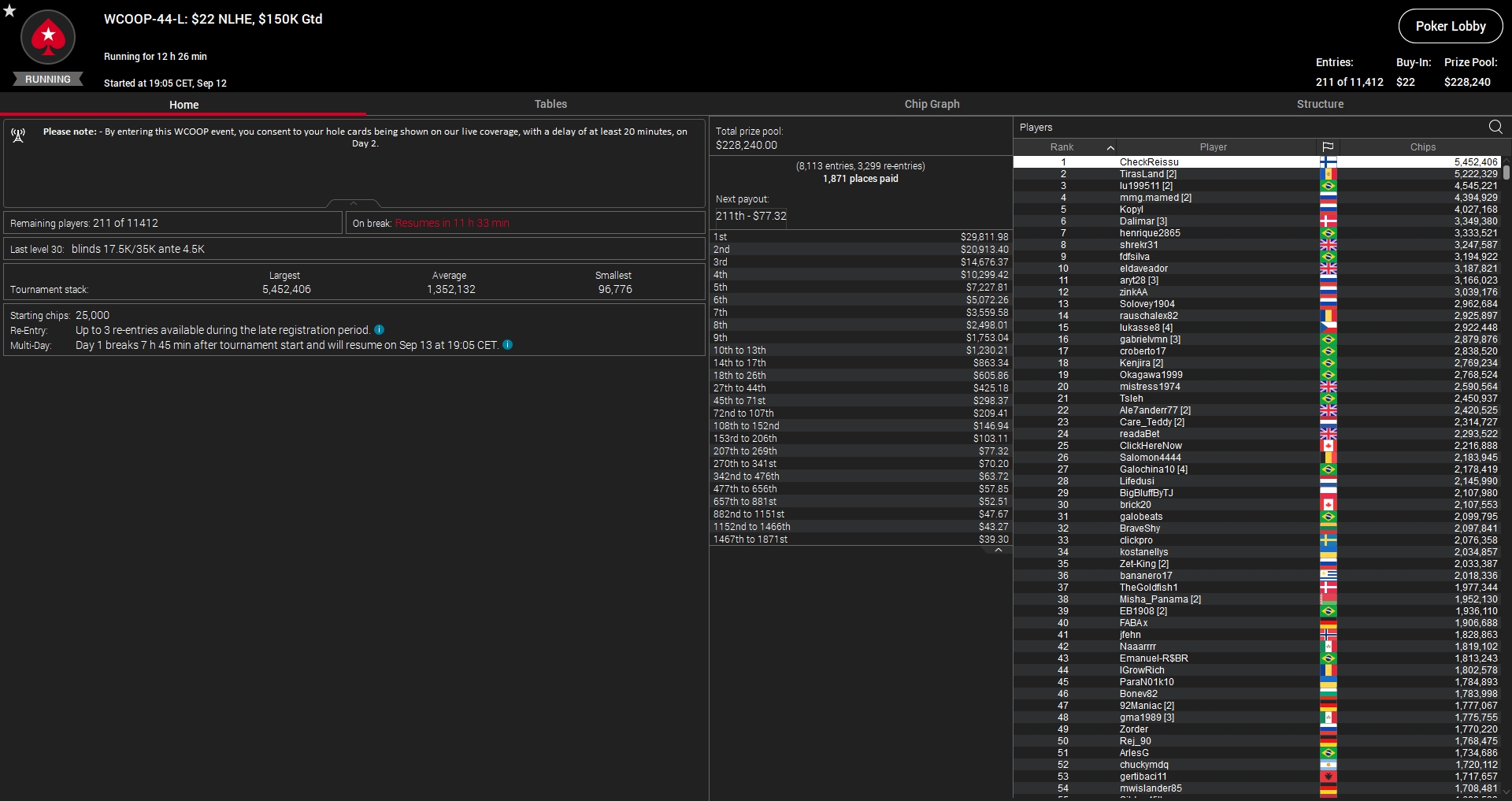Click the flag next to Salomon4444
The height and width of the screenshot is (801, 1512).
pos(1329,458)
